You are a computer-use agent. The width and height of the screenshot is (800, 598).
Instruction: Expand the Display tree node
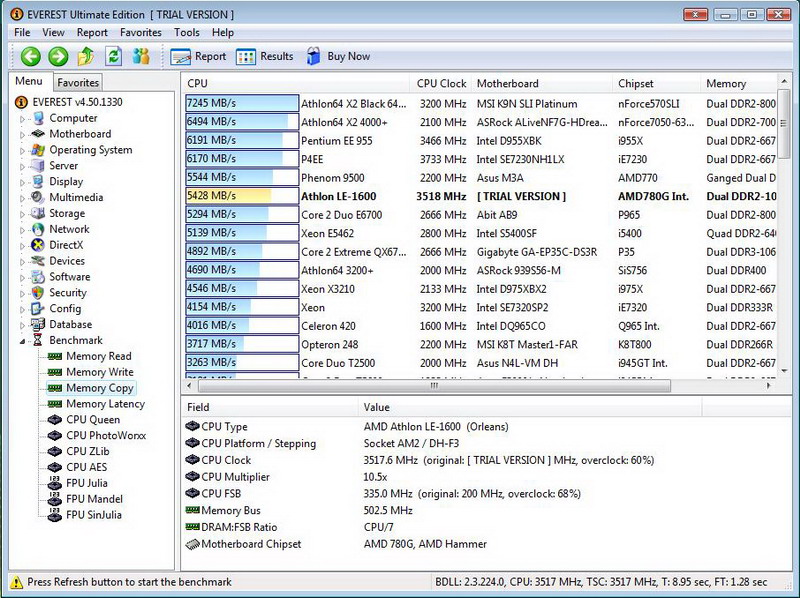click(x=22, y=182)
